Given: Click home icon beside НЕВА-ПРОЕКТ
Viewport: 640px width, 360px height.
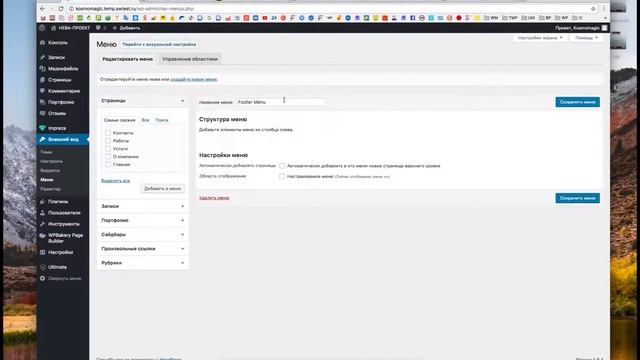Looking at the screenshot, I should [53, 28].
